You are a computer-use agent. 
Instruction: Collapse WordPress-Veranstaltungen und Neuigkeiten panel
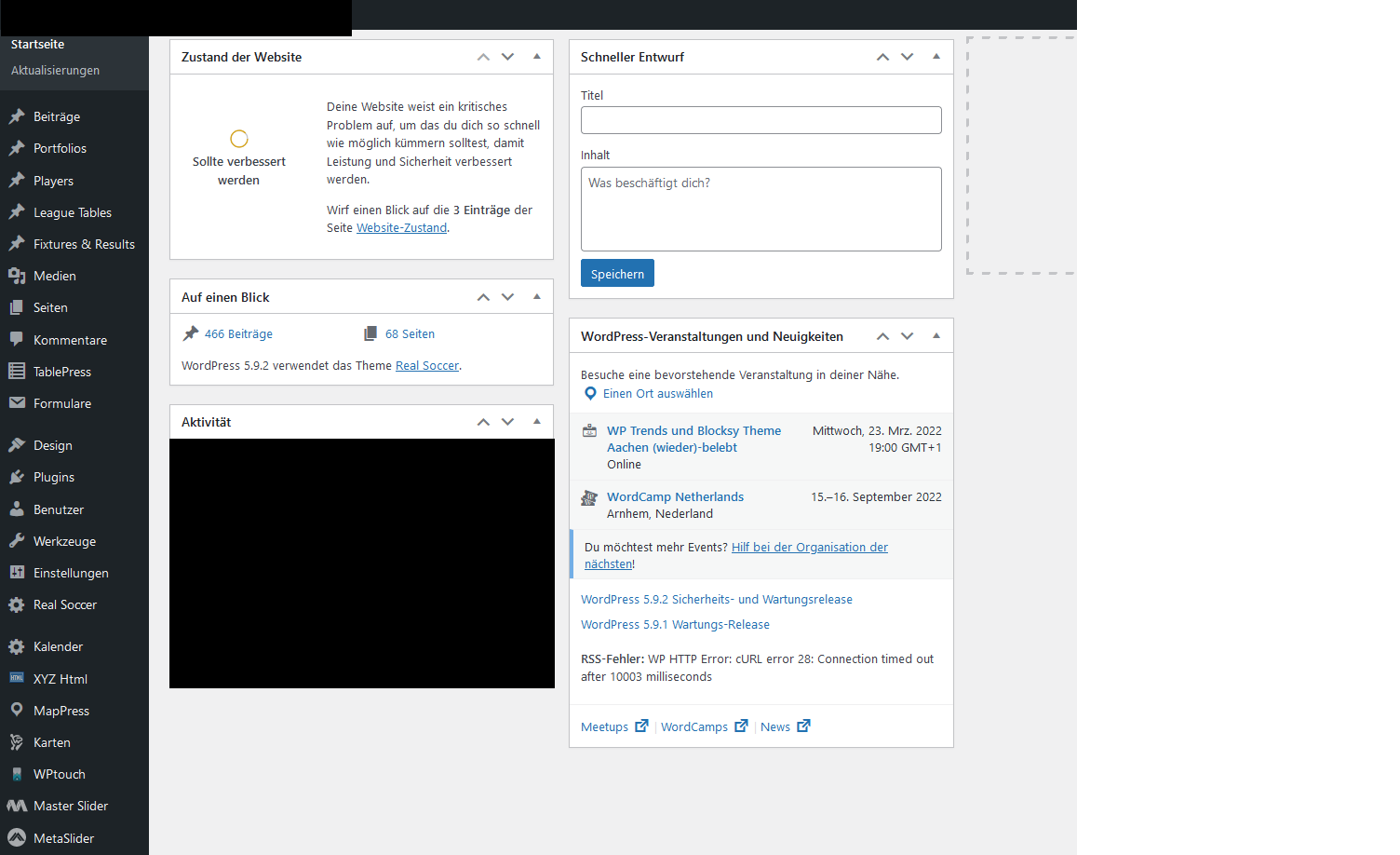coord(936,336)
